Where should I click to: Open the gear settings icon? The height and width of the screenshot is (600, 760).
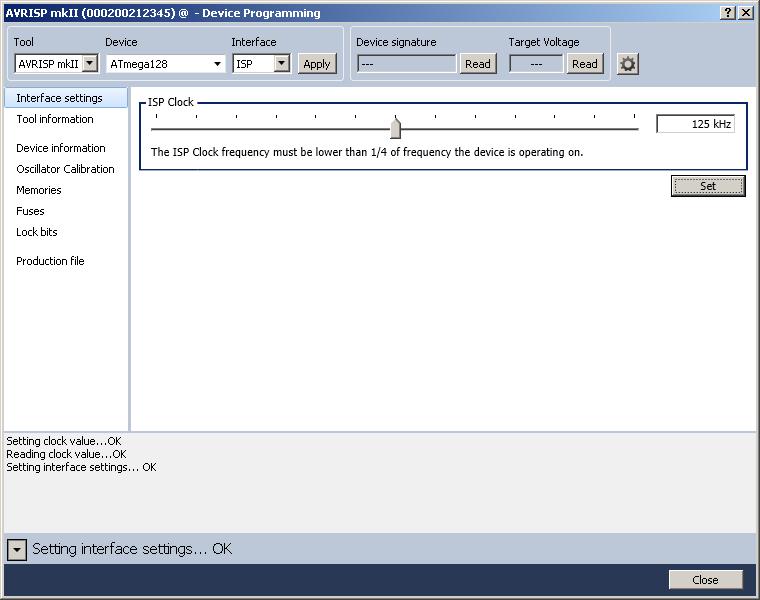click(628, 64)
